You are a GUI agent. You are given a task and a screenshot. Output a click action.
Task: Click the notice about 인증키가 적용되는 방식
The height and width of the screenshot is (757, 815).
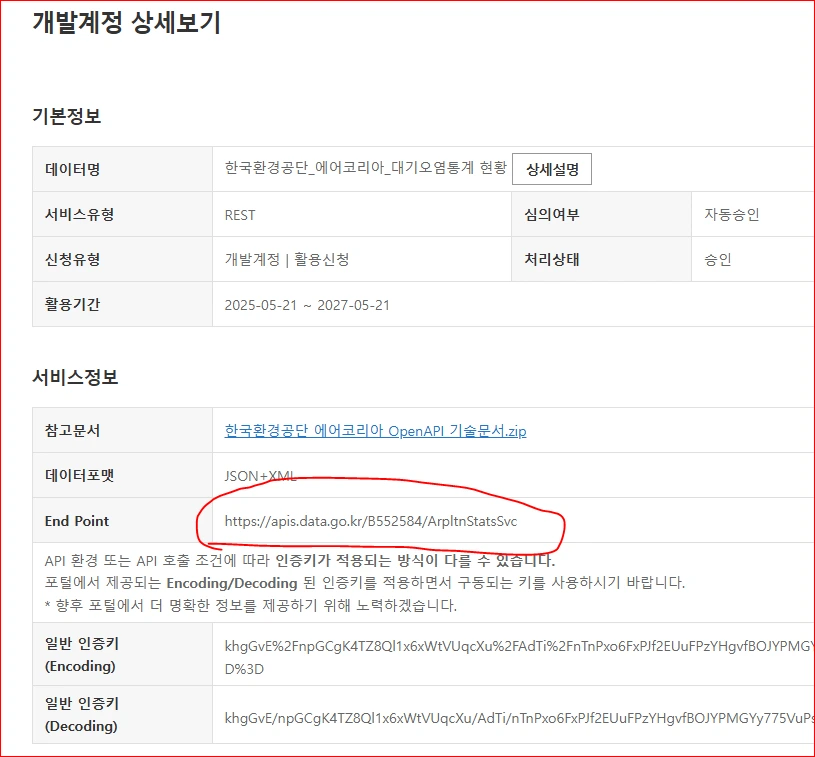coord(300,560)
